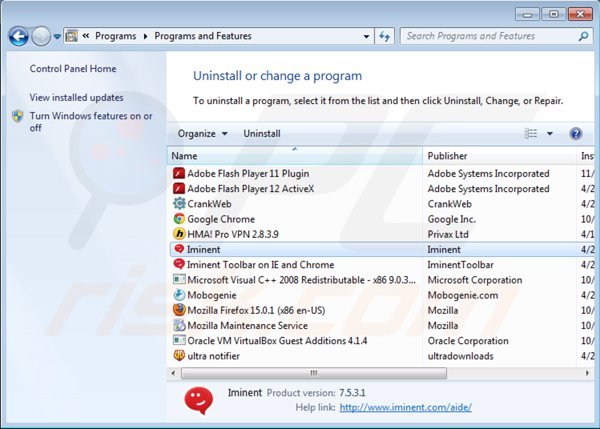Viewport: 600px width, 429px height.
Task: Click the CrankWeb gear icon
Action: click(179, 204)
